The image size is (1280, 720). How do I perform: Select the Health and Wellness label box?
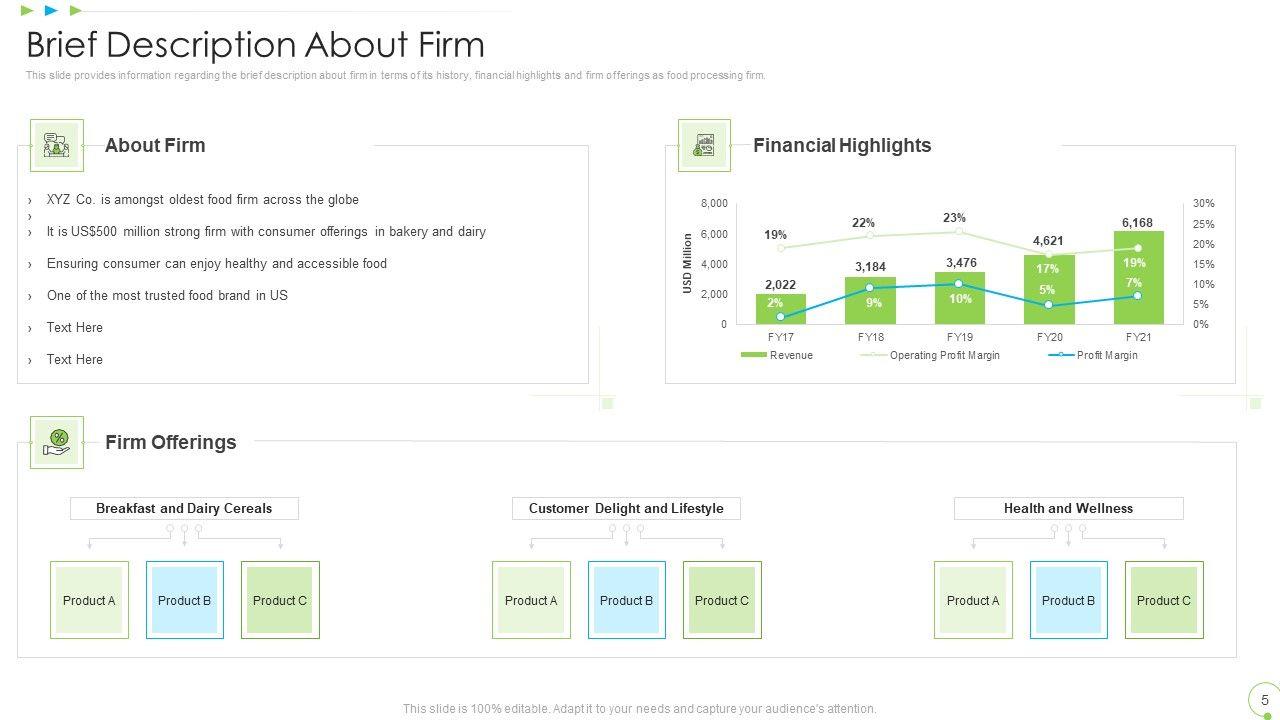click(1068, 508)
